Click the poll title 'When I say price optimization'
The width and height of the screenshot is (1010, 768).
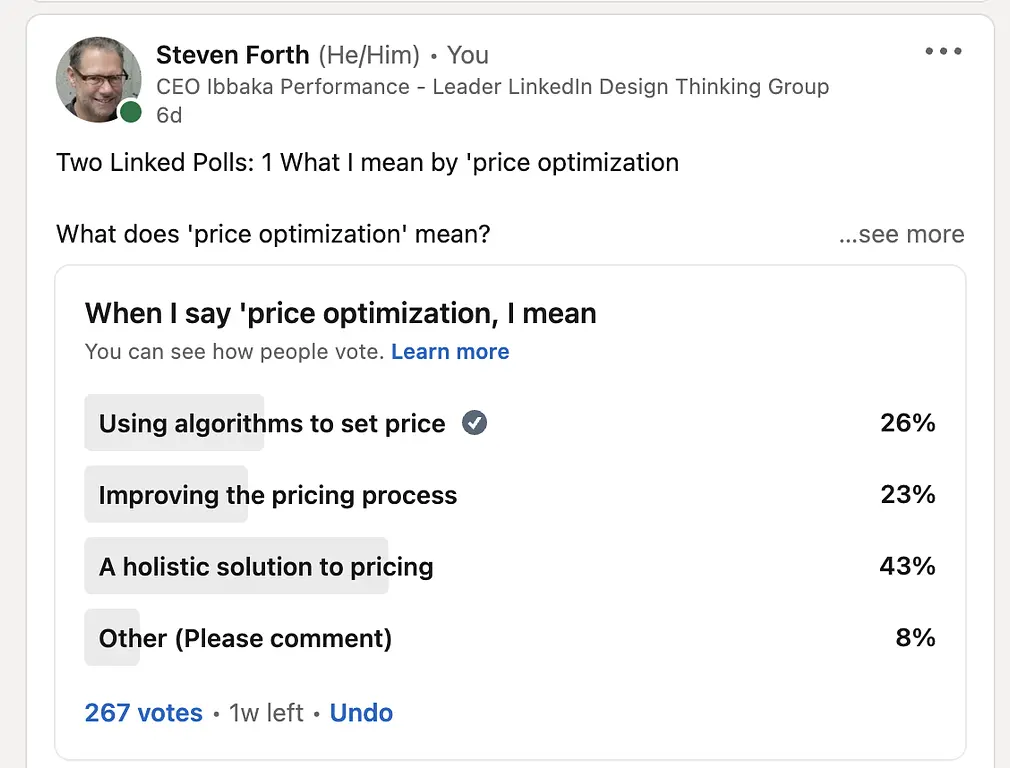(x=341, y=314)
